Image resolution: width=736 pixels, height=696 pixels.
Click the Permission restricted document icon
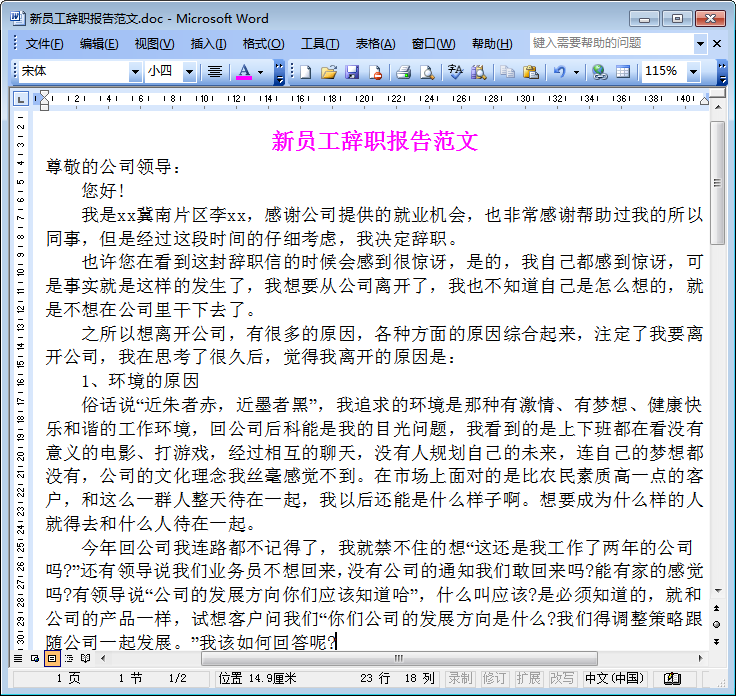click(x=376, y=72)
